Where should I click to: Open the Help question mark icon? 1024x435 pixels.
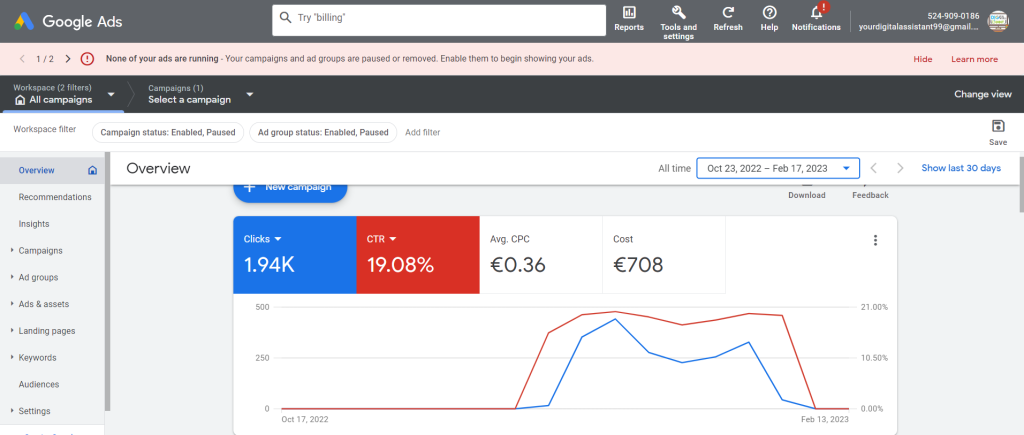pos(769,13)
